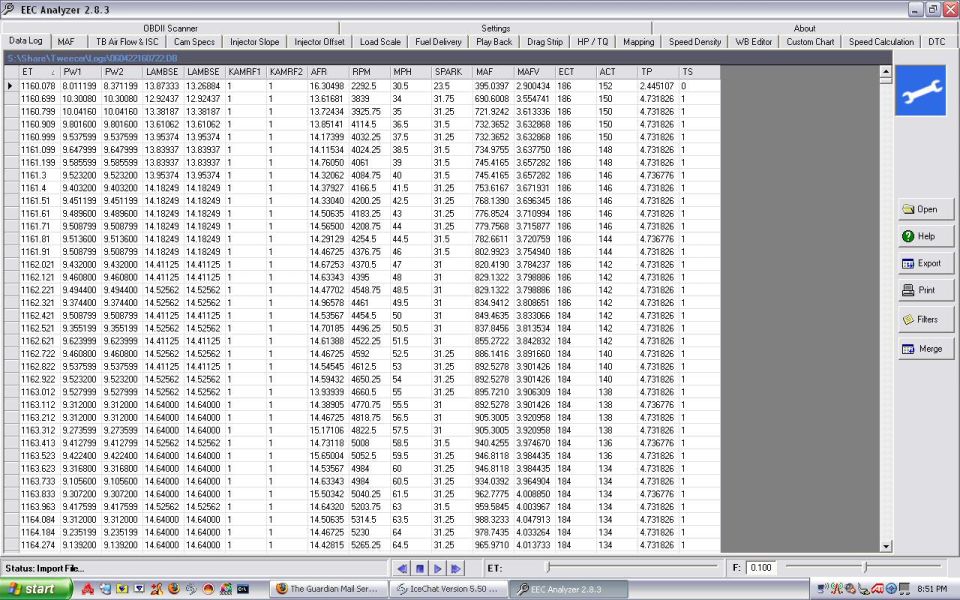Select ET cell 1160.078 in first row

click(x=39, y=86)
